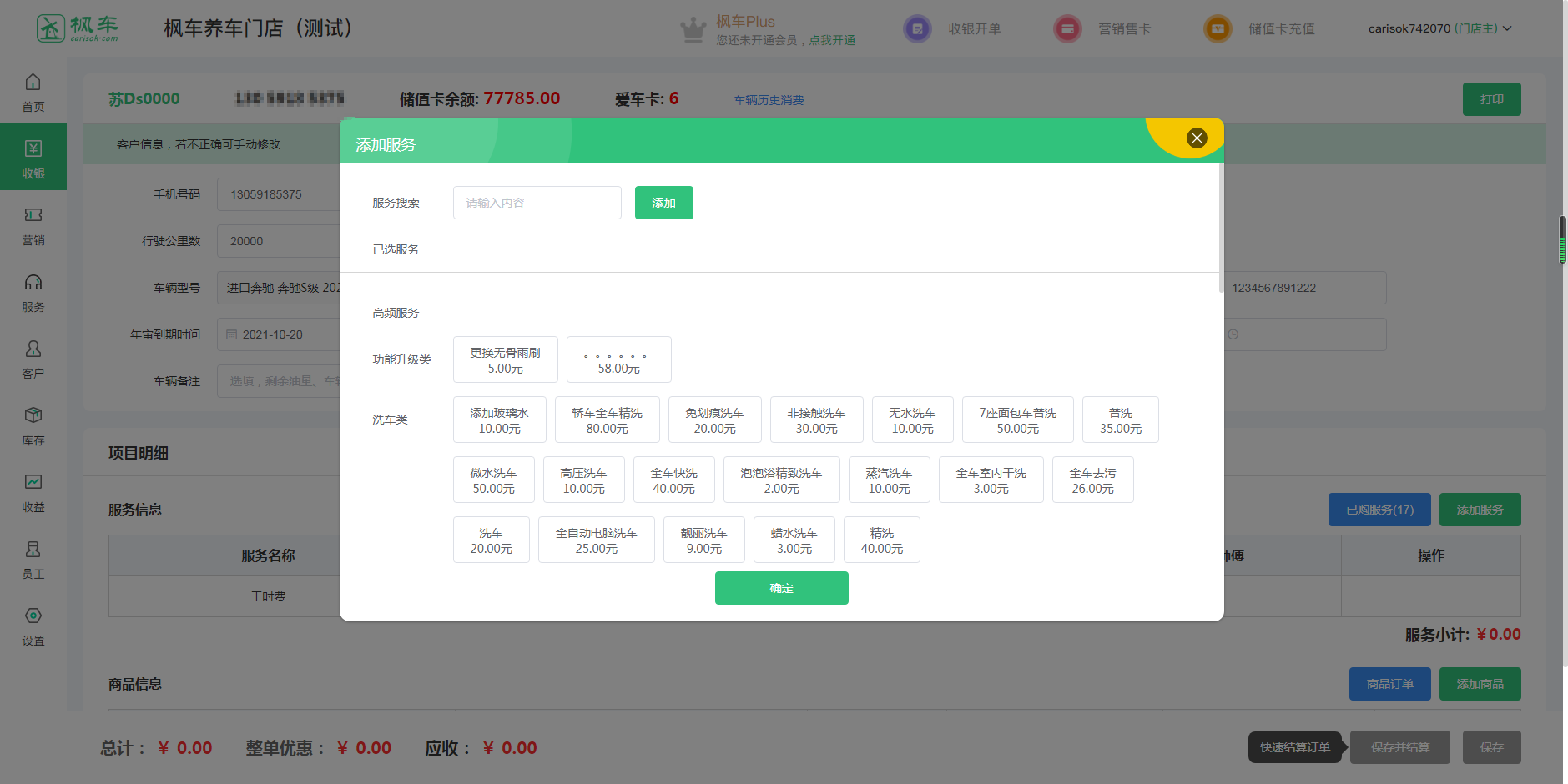
Task: Open the 设置 settings icon
Action: pyautogui.click(x=33, y=616)
